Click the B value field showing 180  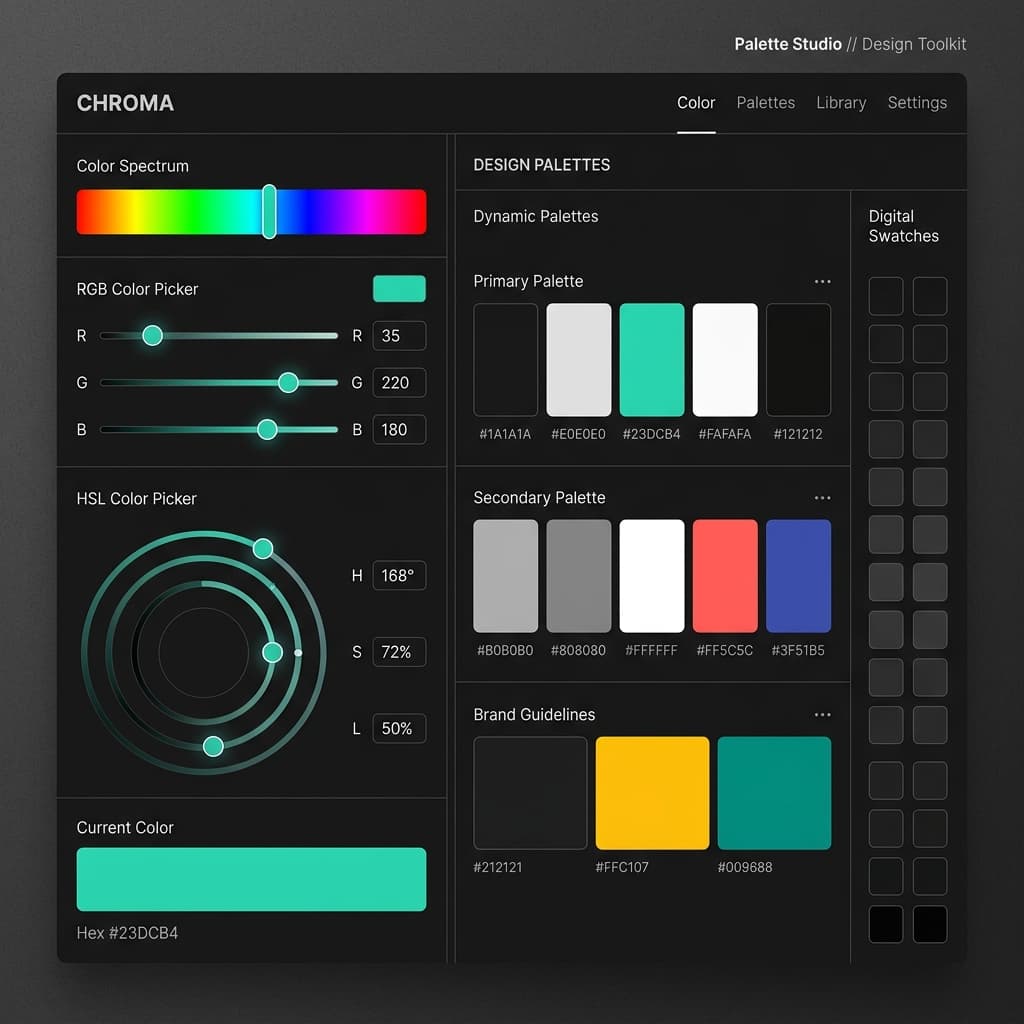click(x=399, y=430)
